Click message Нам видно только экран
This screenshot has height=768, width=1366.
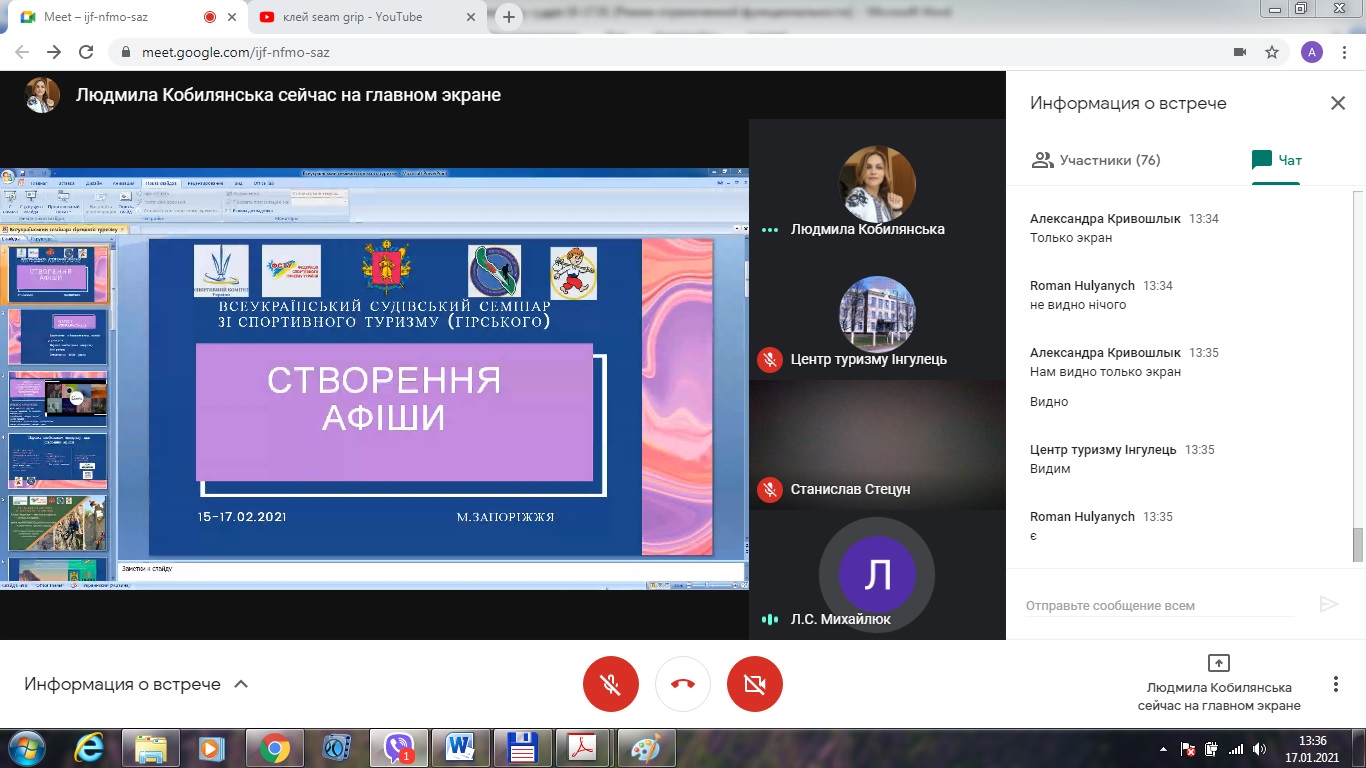(1105, 372)
